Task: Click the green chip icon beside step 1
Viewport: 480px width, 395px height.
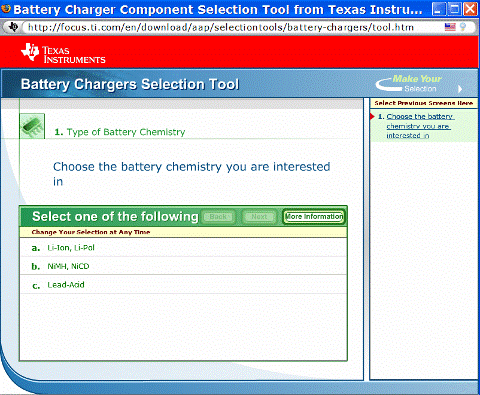Action: point(32,126)
